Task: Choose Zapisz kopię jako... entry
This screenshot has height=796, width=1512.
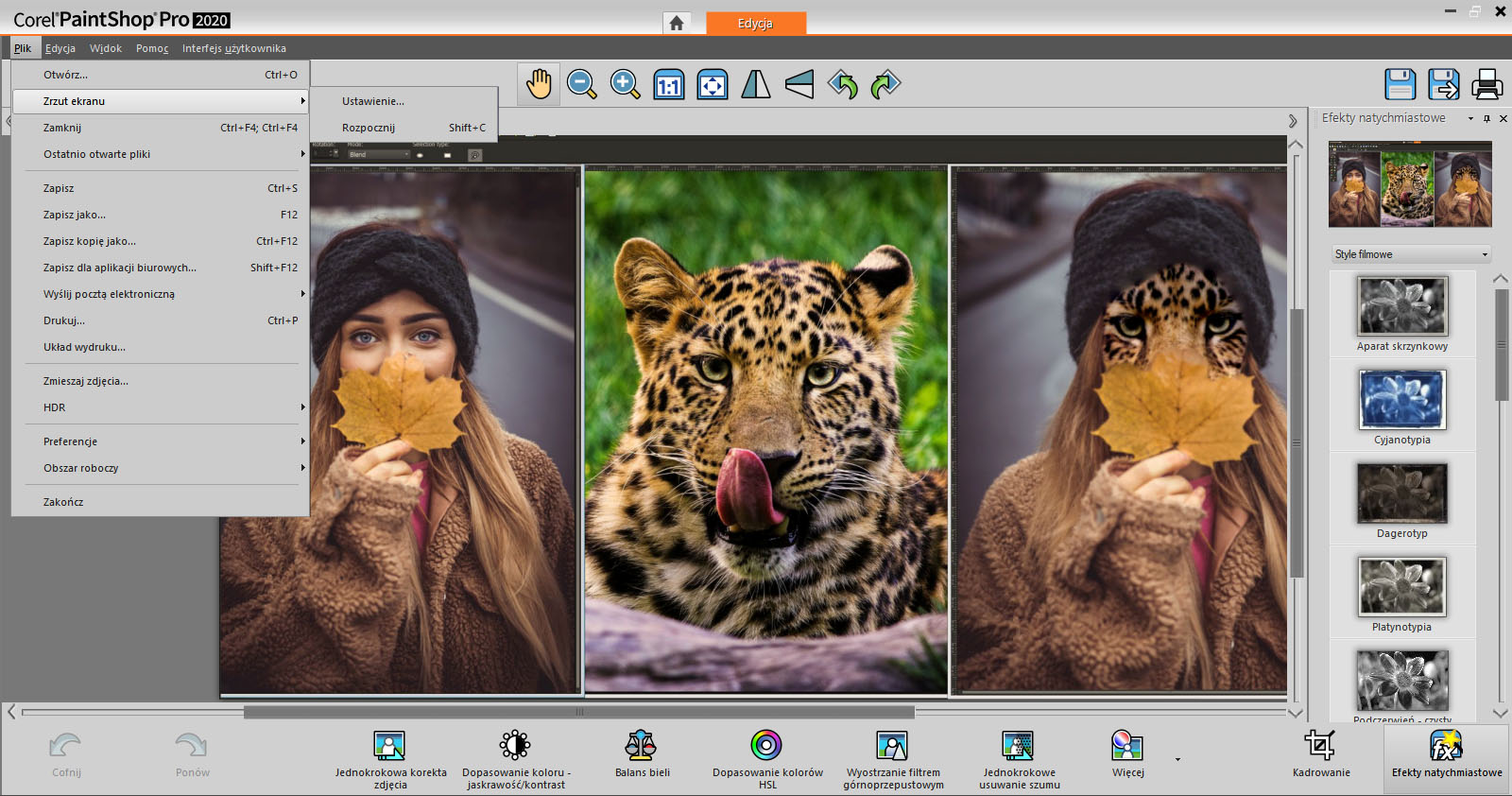Action: [162, 241]
